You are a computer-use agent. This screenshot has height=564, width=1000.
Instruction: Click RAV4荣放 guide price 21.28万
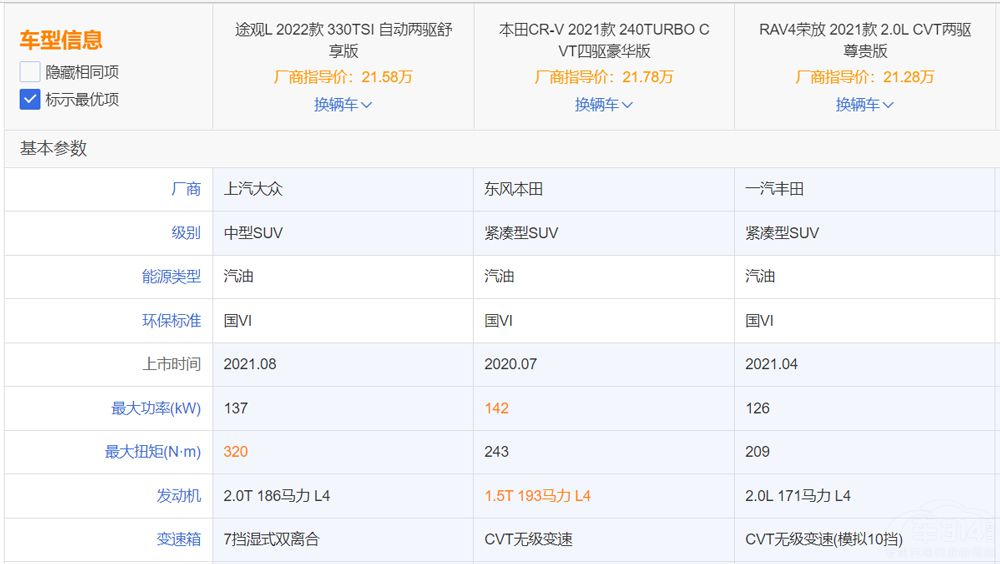(x=865, y=77)
